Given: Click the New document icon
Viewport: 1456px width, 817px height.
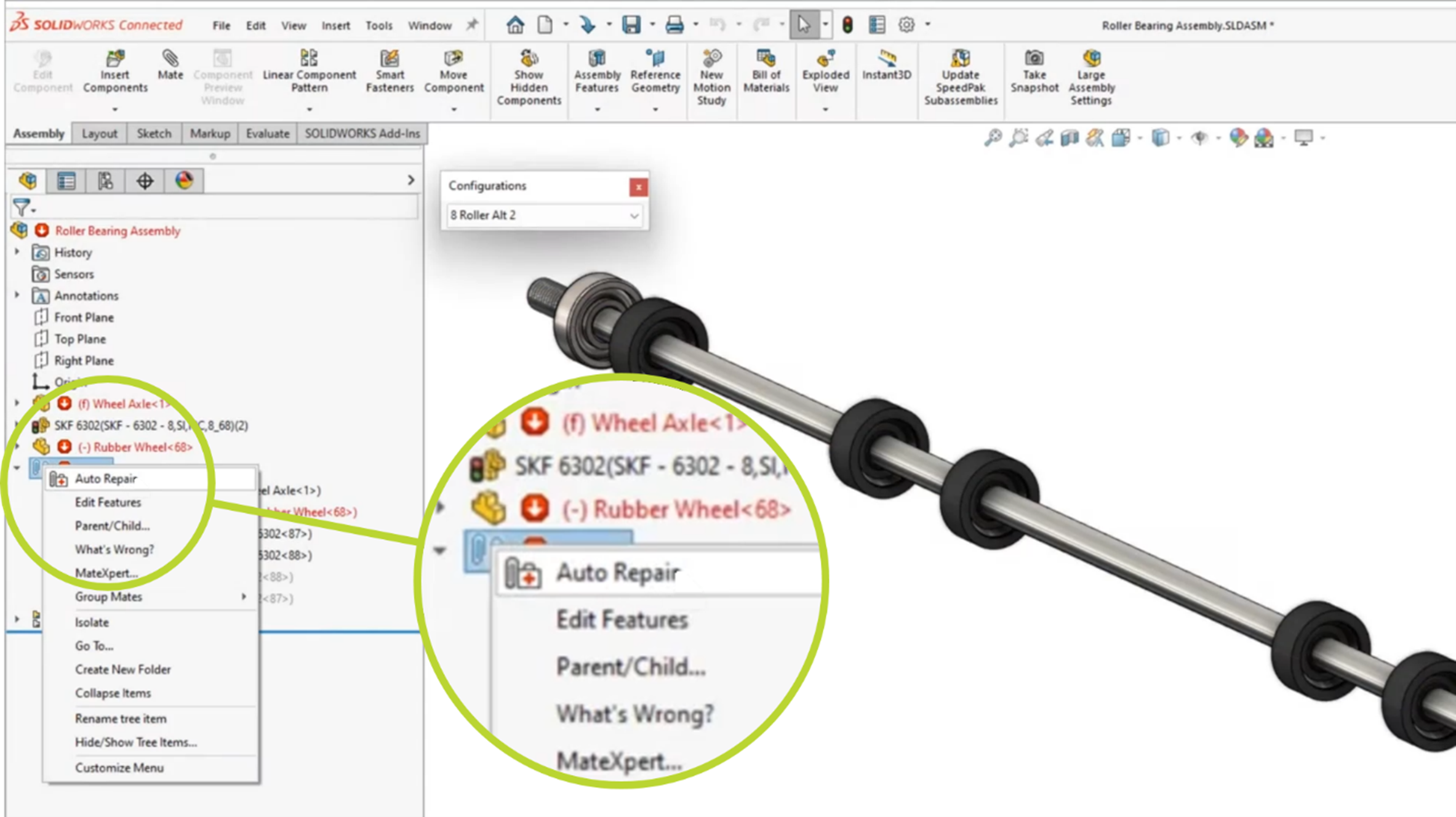Looking at the screenshot, I should click(545, 25).
